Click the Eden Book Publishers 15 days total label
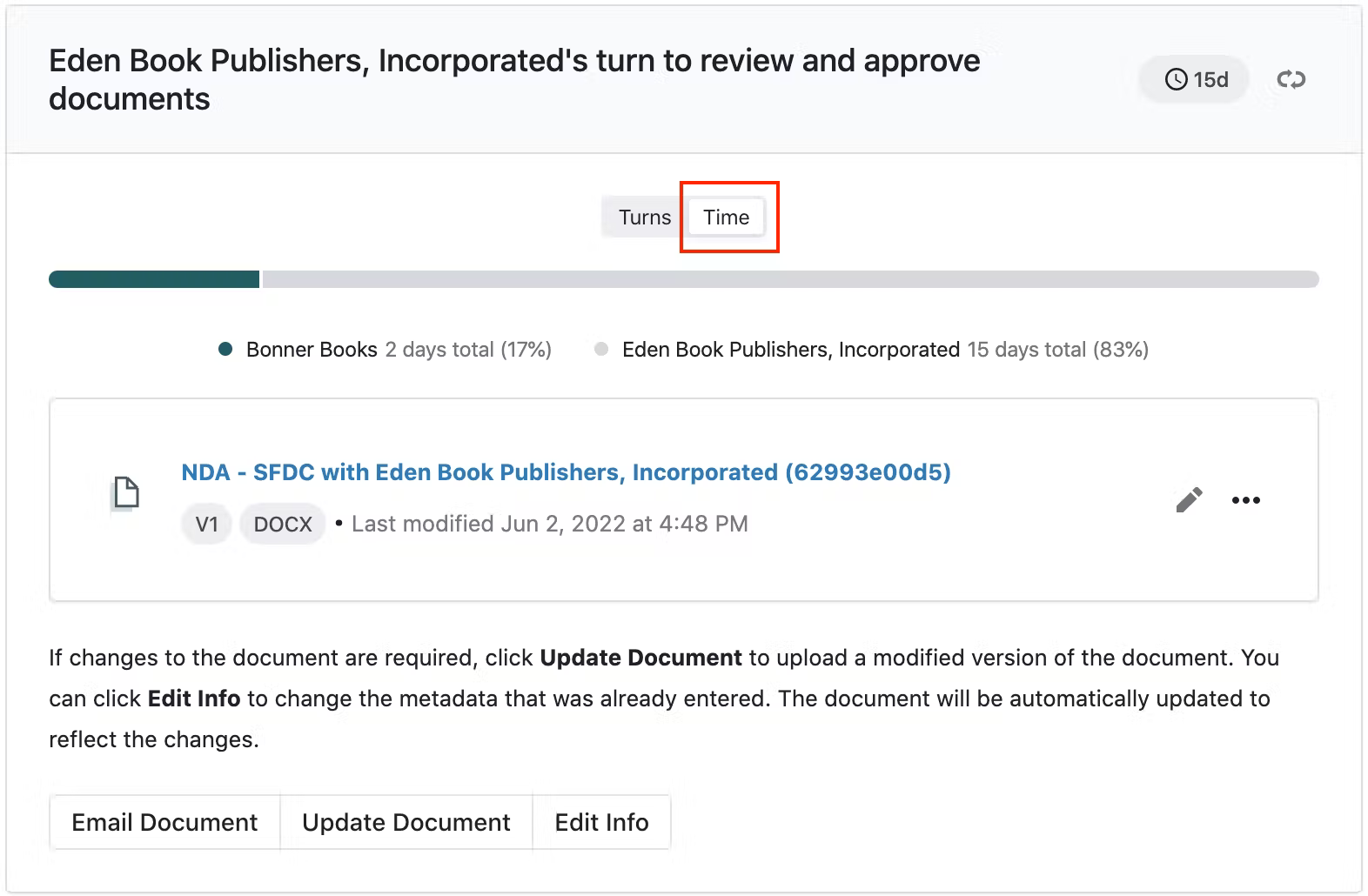The height and width of the screenshot is (896, 1368). 885,350
